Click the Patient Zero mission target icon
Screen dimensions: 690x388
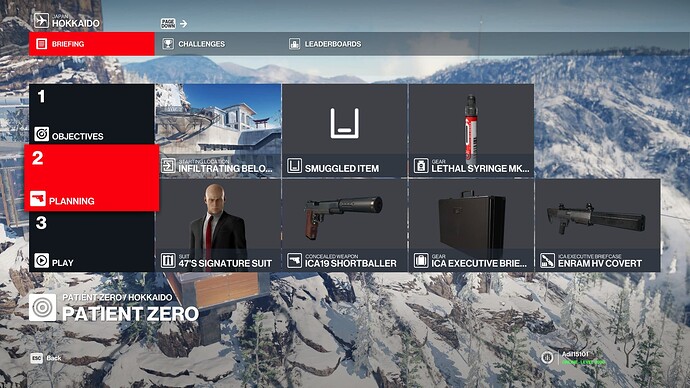pyautogui.click(x=43, y=307)
